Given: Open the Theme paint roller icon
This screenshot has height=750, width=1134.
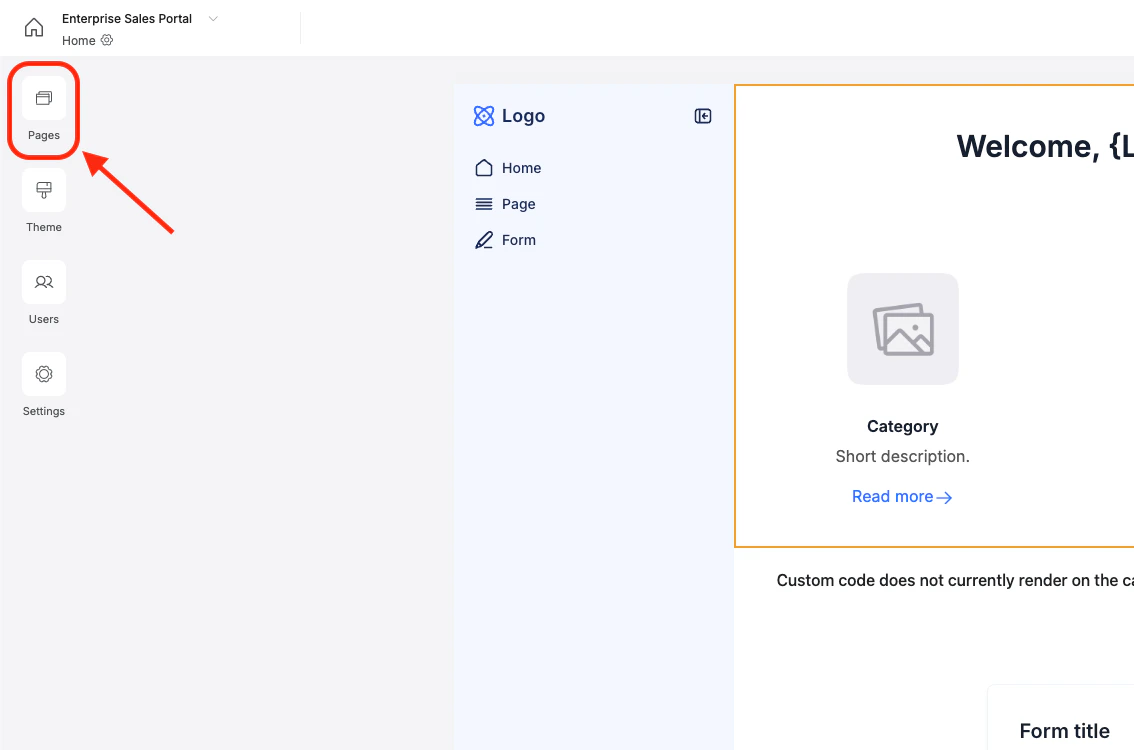Looking at the screenshot, I should [44, 190].
